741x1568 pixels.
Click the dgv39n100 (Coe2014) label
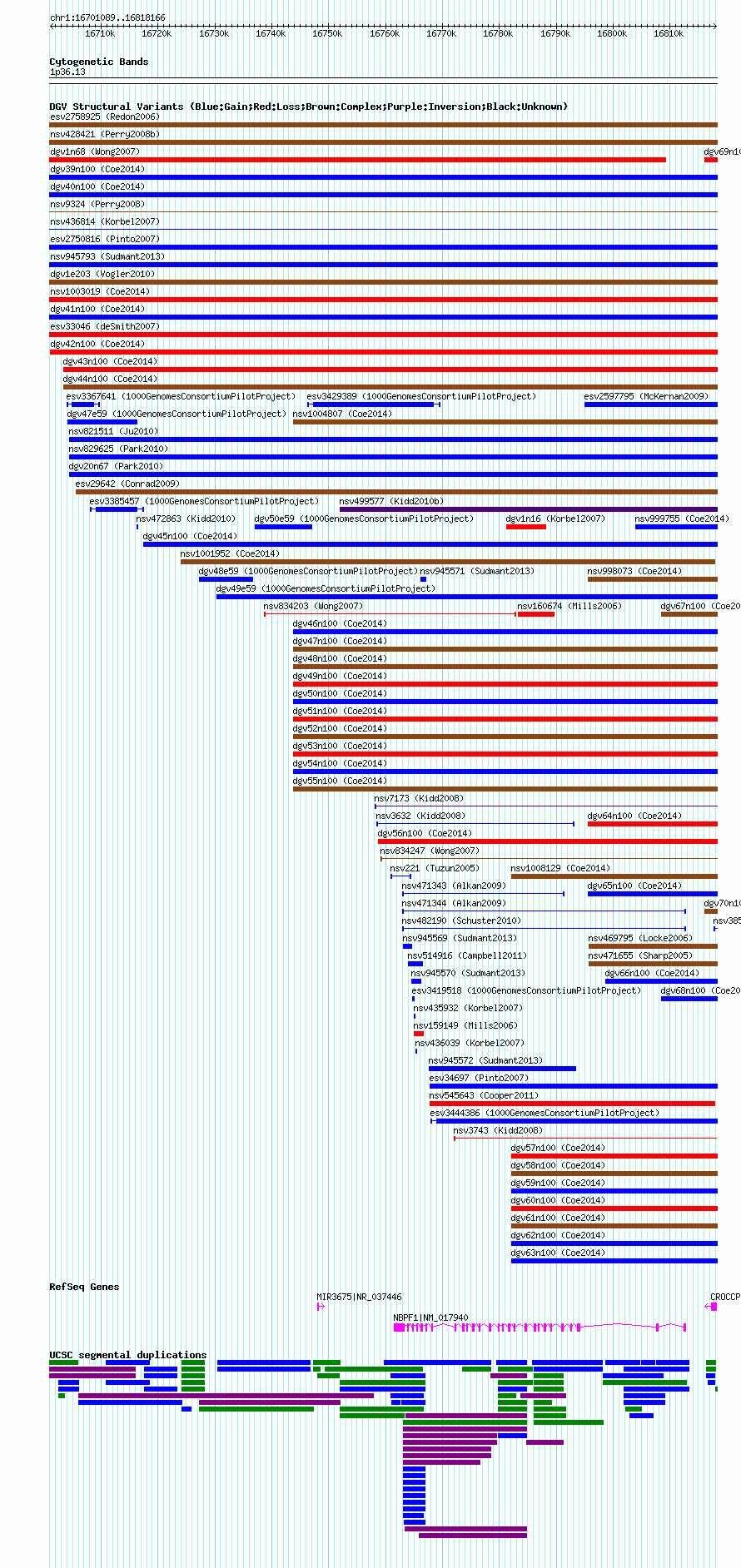tap(97, 169)
